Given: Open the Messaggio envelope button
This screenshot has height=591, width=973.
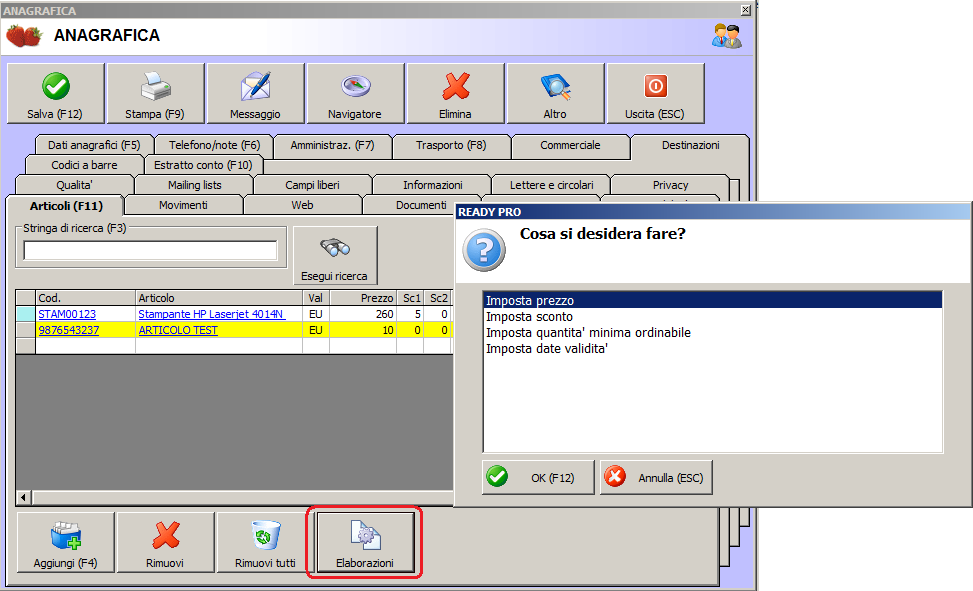Looking at the screenshot, I should (x=255, y=93).
